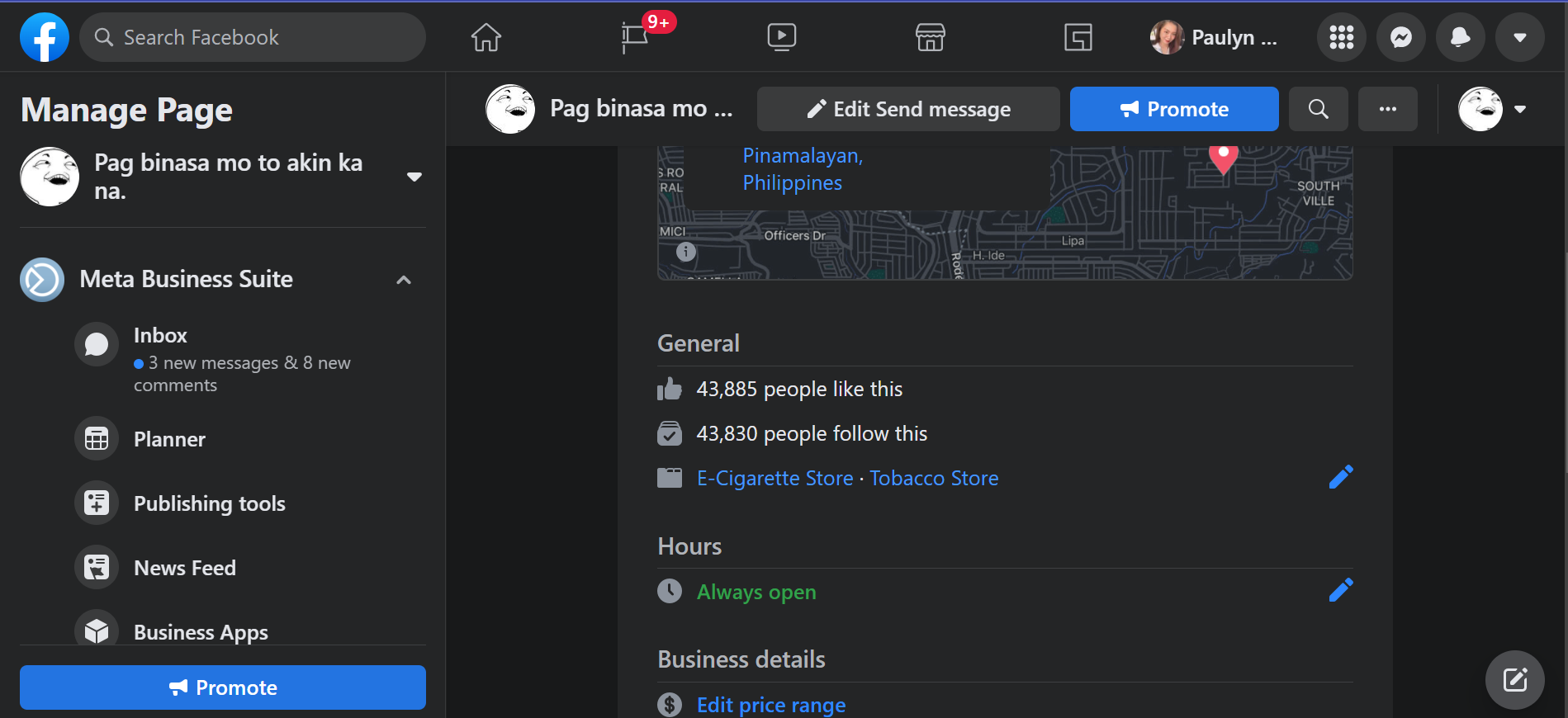
Task: Open the page more options ellipsis
Action: point(1387,109)
